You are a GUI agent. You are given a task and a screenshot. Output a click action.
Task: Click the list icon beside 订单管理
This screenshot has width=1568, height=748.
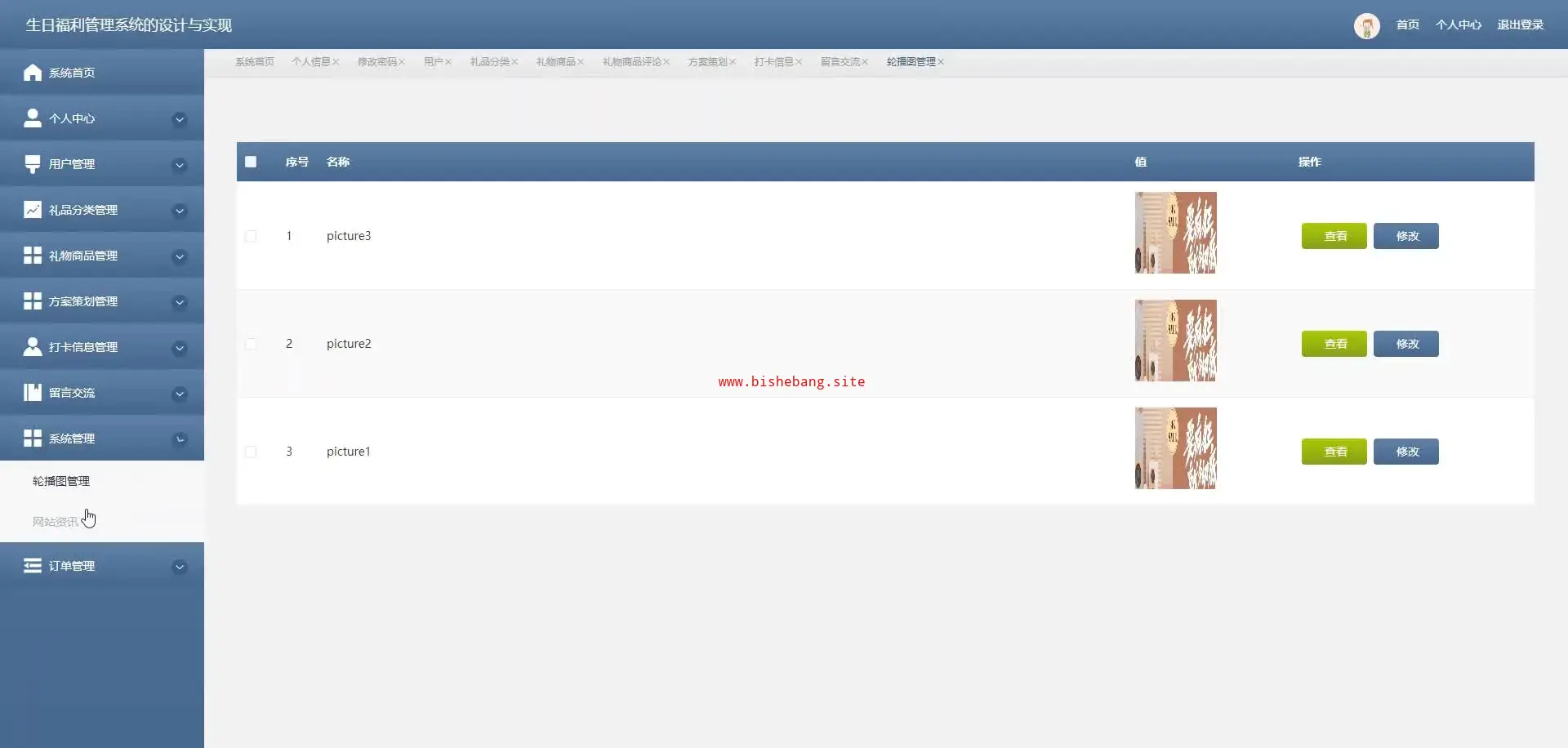(33, 566)
